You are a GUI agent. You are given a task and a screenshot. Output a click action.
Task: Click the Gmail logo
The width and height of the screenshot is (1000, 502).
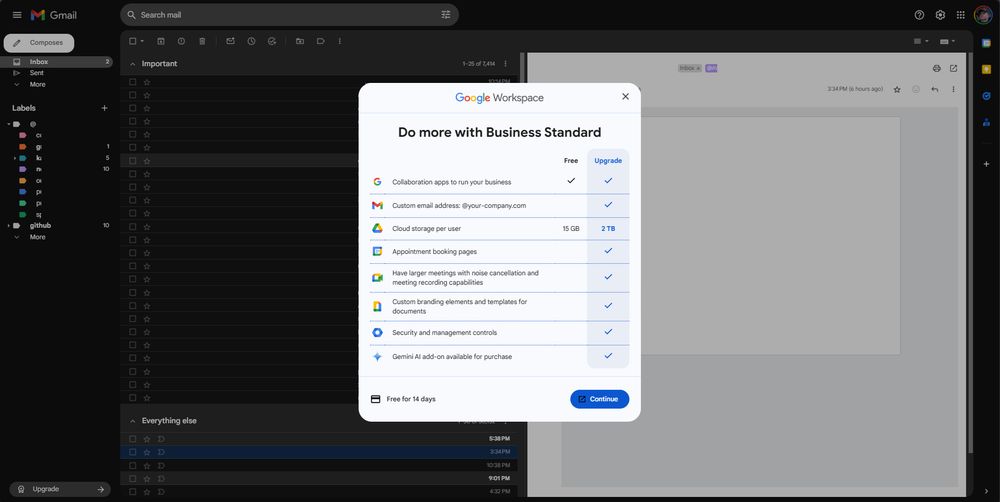tap(54, 15)
